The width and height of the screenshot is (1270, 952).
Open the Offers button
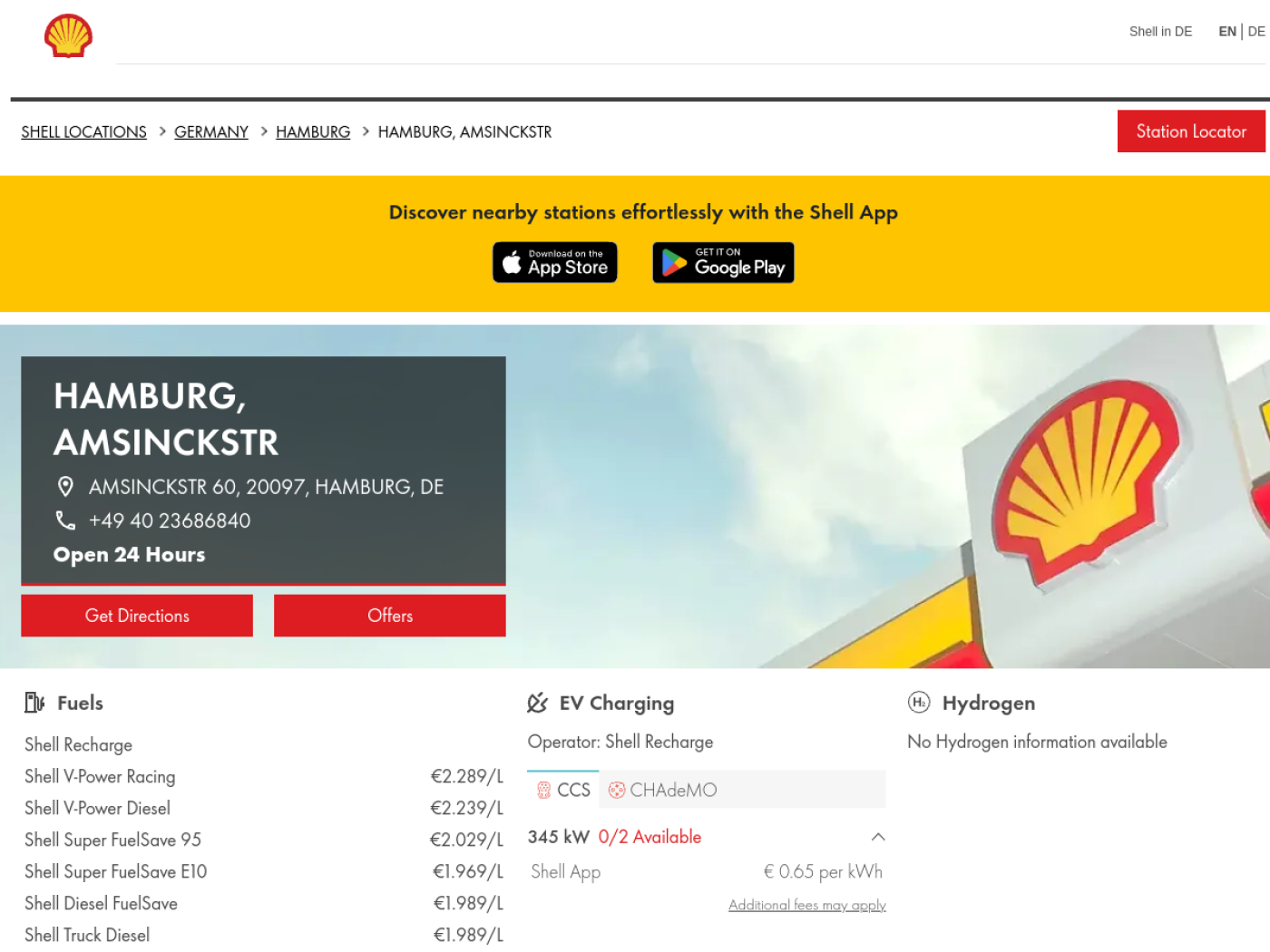[x=390, y=616]
